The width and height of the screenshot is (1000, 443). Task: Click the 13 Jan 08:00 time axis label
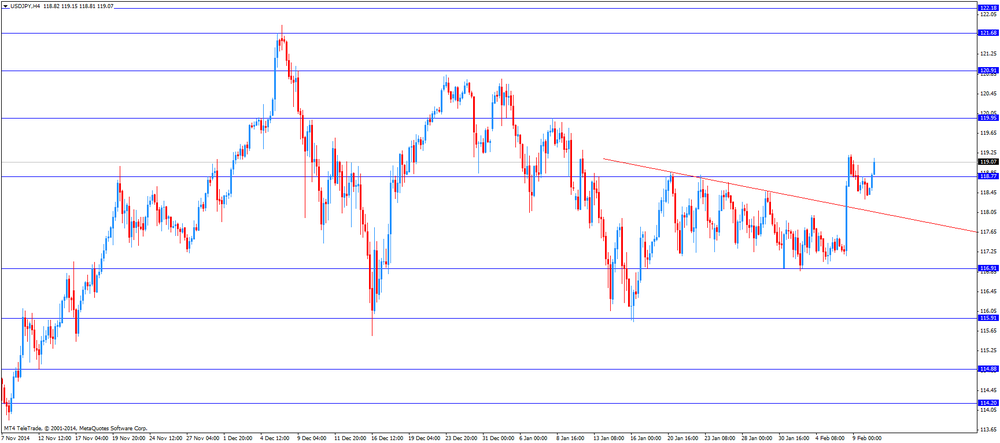click(608, 439)
